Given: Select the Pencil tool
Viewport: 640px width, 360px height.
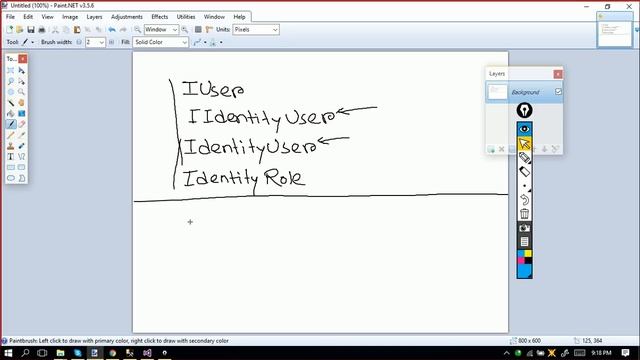Looking at the screenshot, I should click(x=11, y=135).
